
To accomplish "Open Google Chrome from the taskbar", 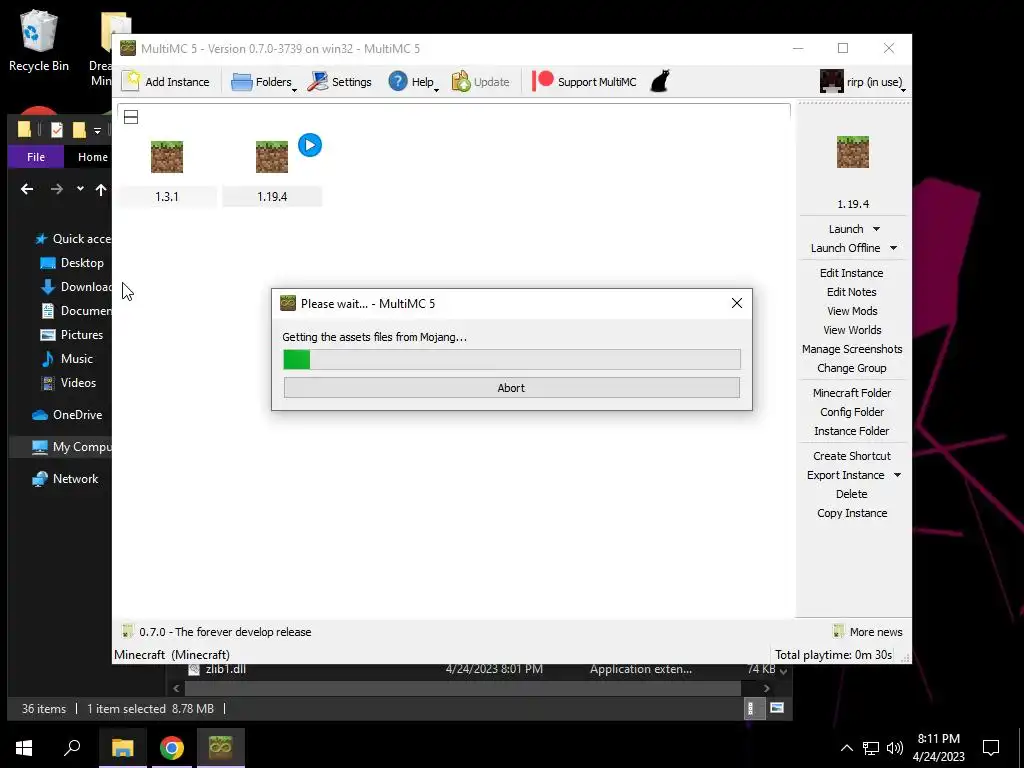I will click(172, 747).
